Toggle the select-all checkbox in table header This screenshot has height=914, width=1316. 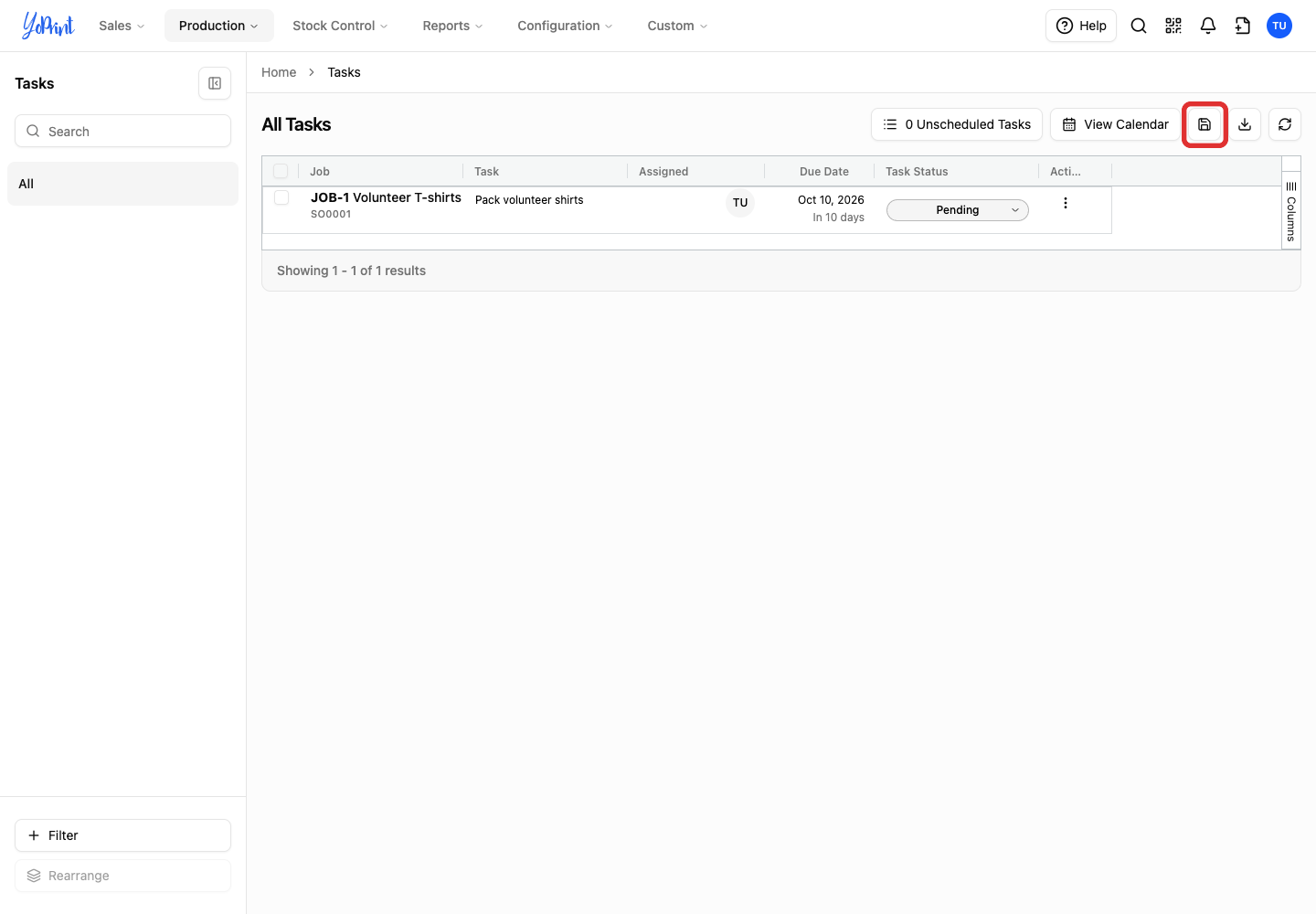click(x=281, y=171)
